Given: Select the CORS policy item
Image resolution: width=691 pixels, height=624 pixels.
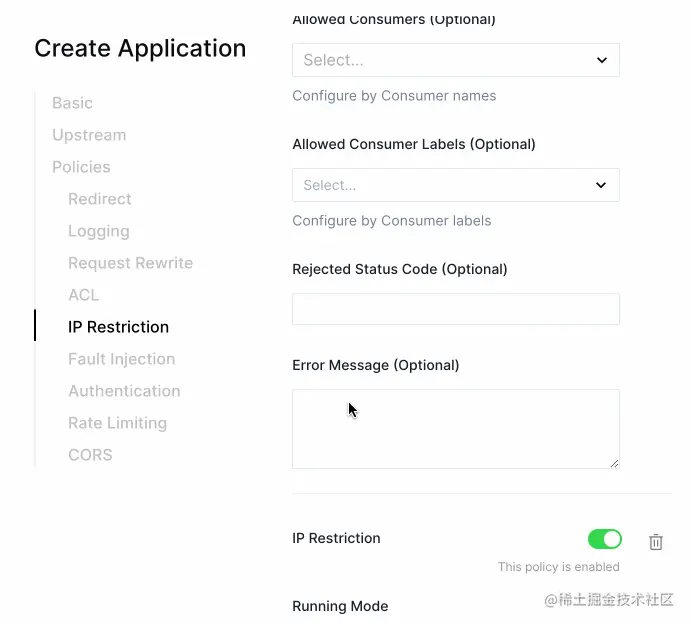Looking at the screenshot, I should coord(90,455).
